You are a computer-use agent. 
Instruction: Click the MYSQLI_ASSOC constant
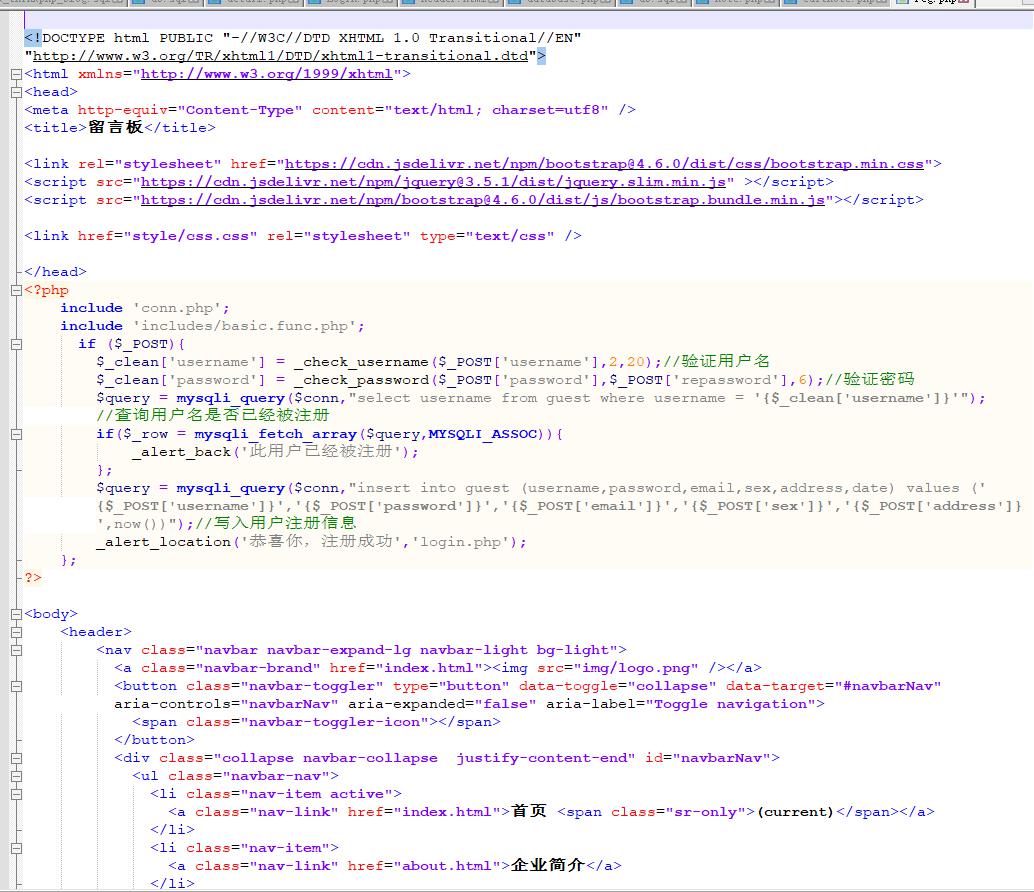[483, 434]
